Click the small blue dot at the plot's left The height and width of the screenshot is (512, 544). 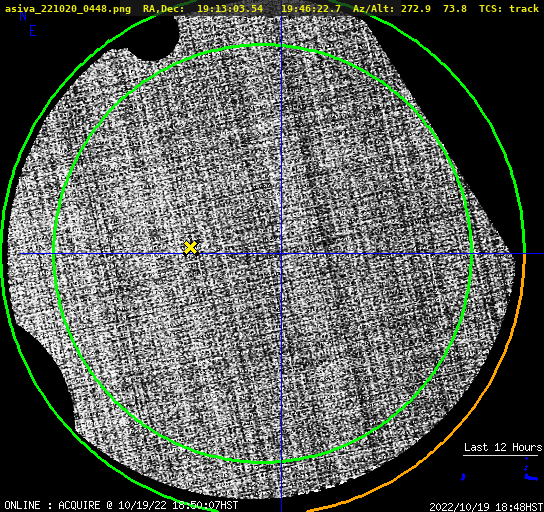pos(463,477)
